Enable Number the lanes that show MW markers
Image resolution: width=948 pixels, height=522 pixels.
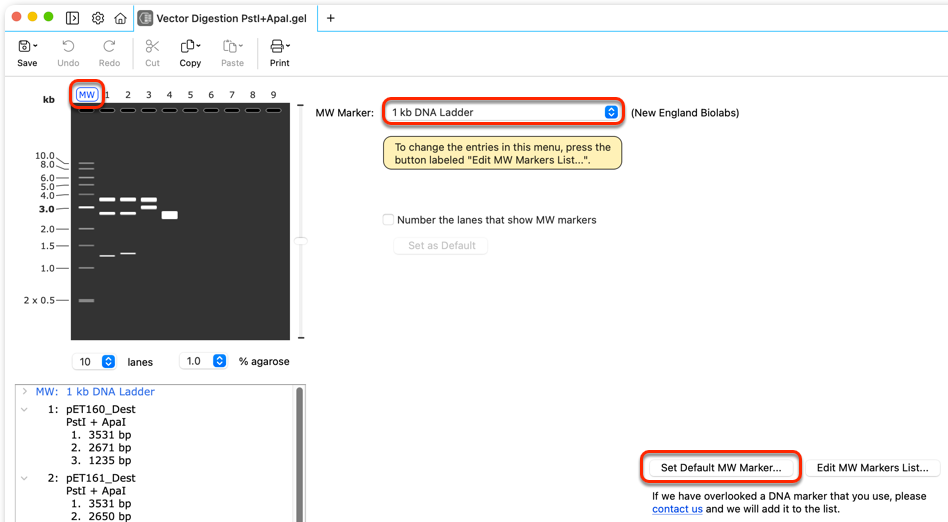coord(388,220)
